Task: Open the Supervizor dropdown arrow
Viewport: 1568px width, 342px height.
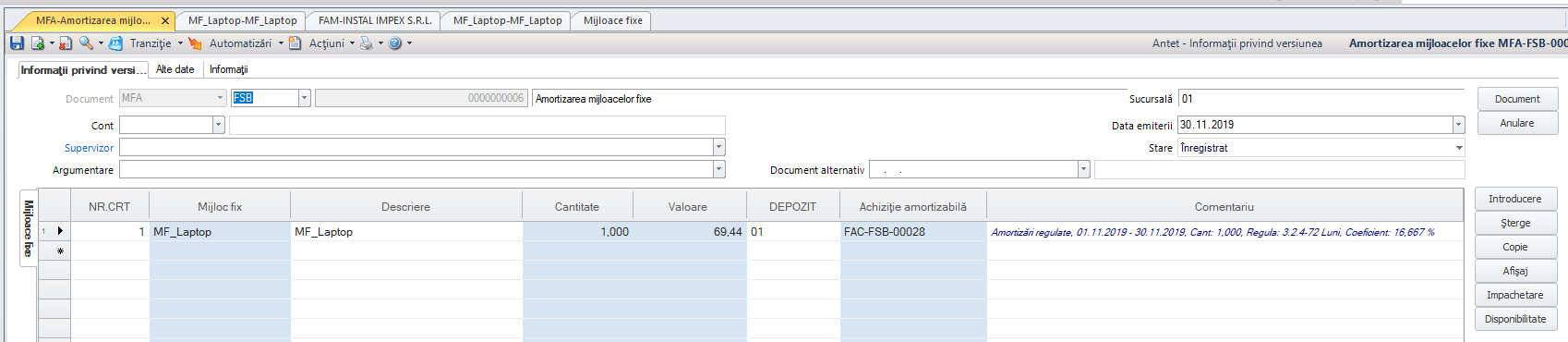Action: pos(718,147)
